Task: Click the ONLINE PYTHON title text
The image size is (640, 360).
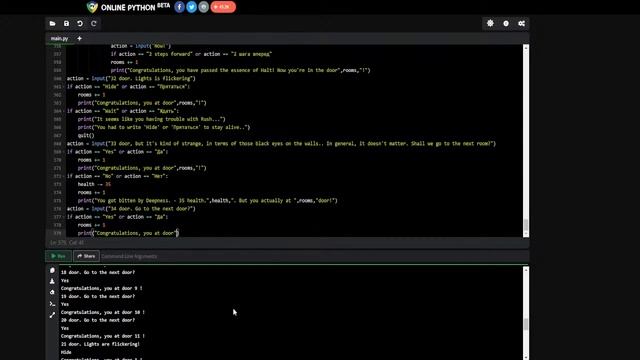Action: tap(128, 7)
